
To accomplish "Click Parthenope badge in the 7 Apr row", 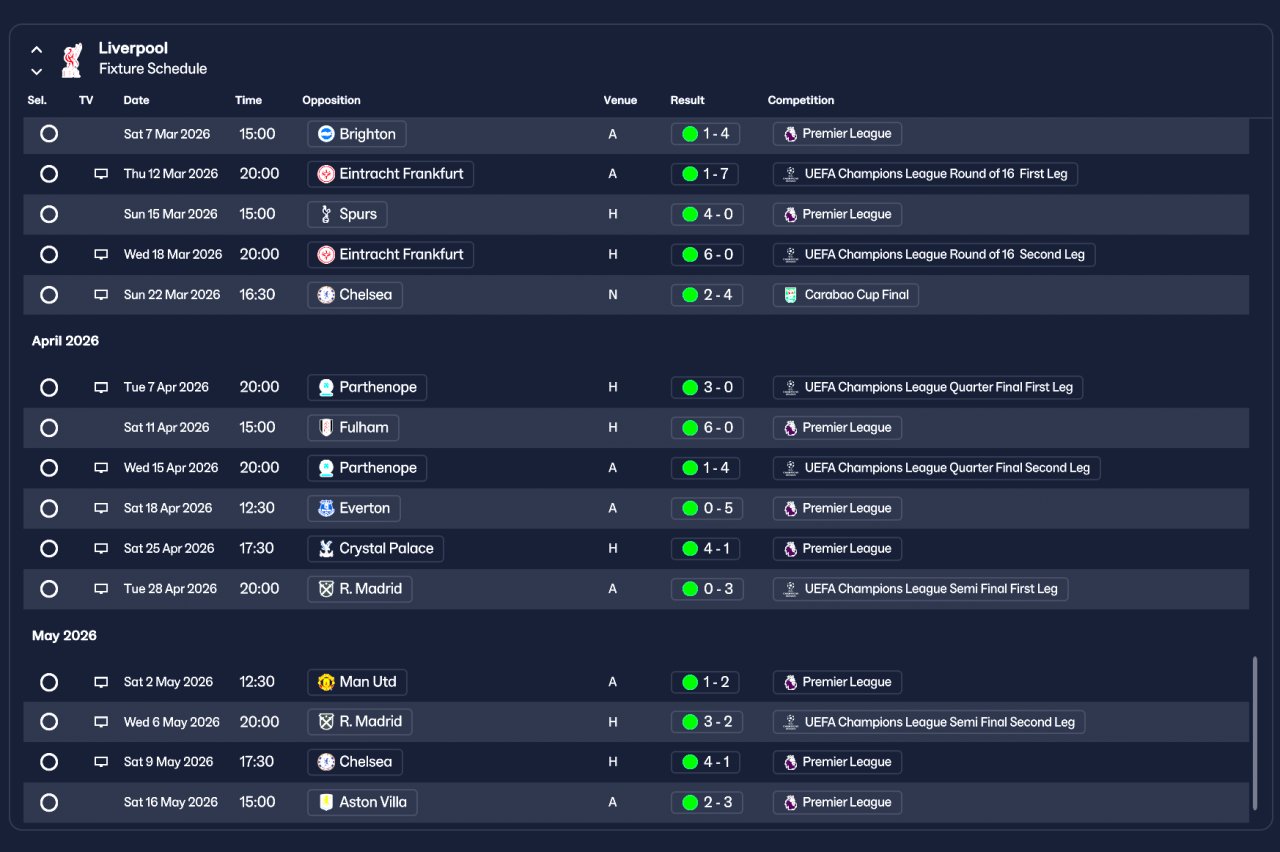I will coord(326,387).
